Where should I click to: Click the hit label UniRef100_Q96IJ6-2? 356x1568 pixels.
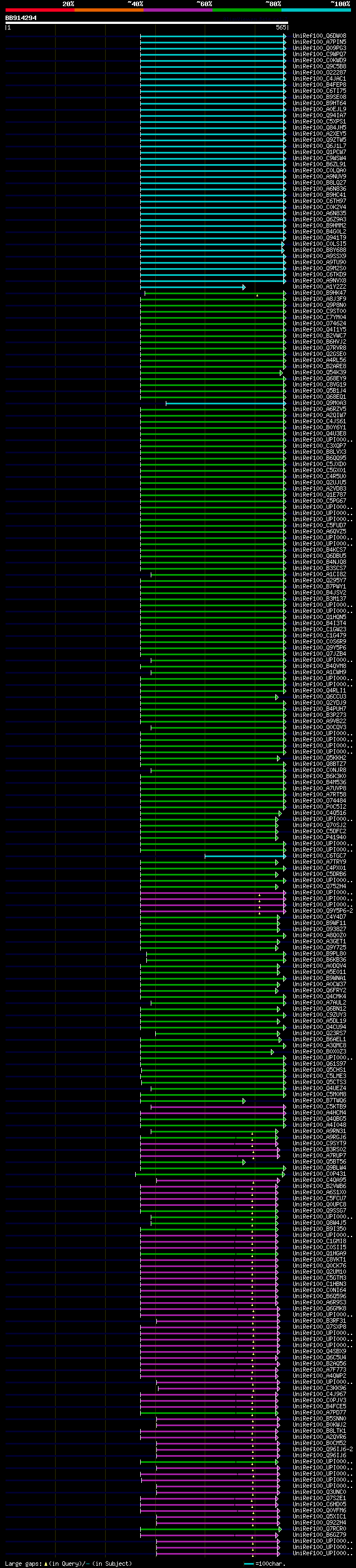[x=323, y=1450]
